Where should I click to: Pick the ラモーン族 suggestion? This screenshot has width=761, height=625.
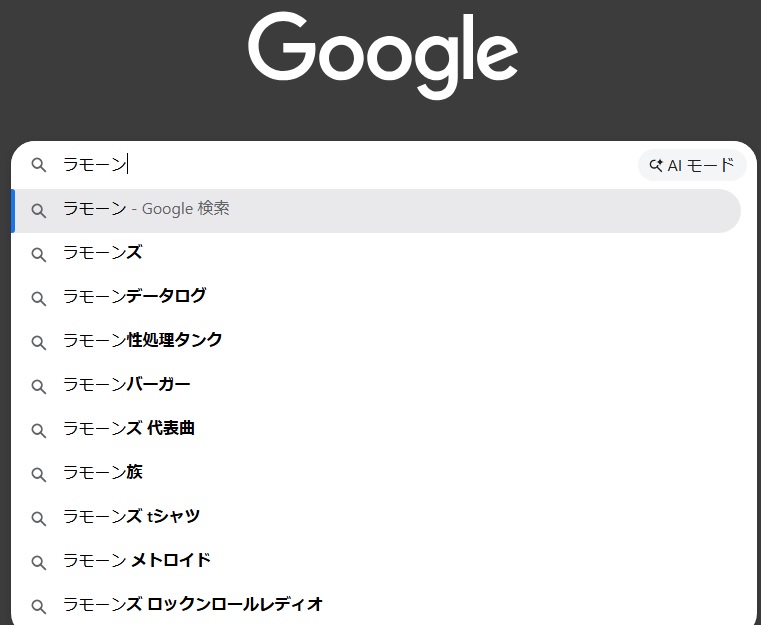(x=102, y=474)
